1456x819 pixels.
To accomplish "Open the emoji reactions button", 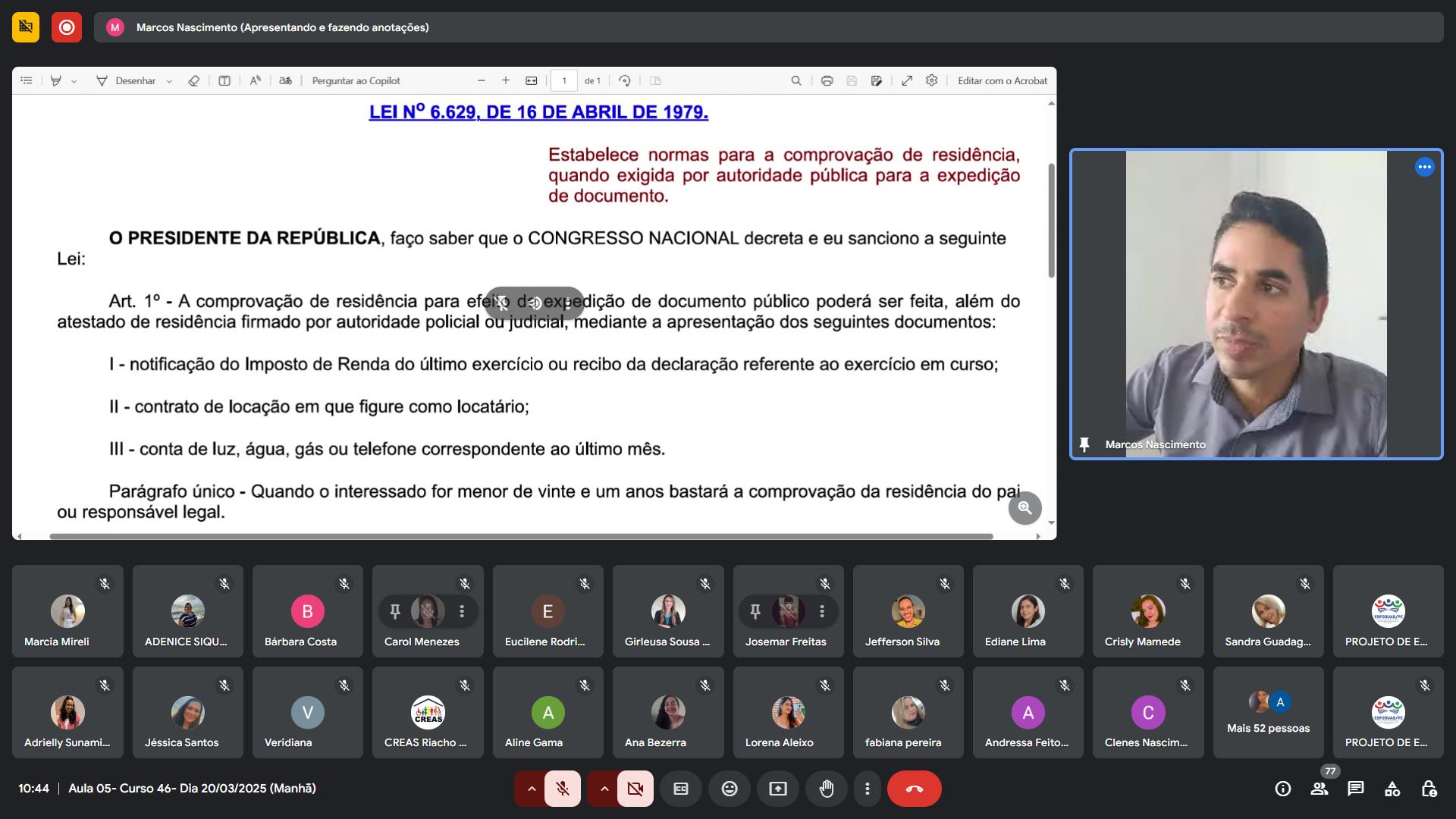I will [730, 789].
